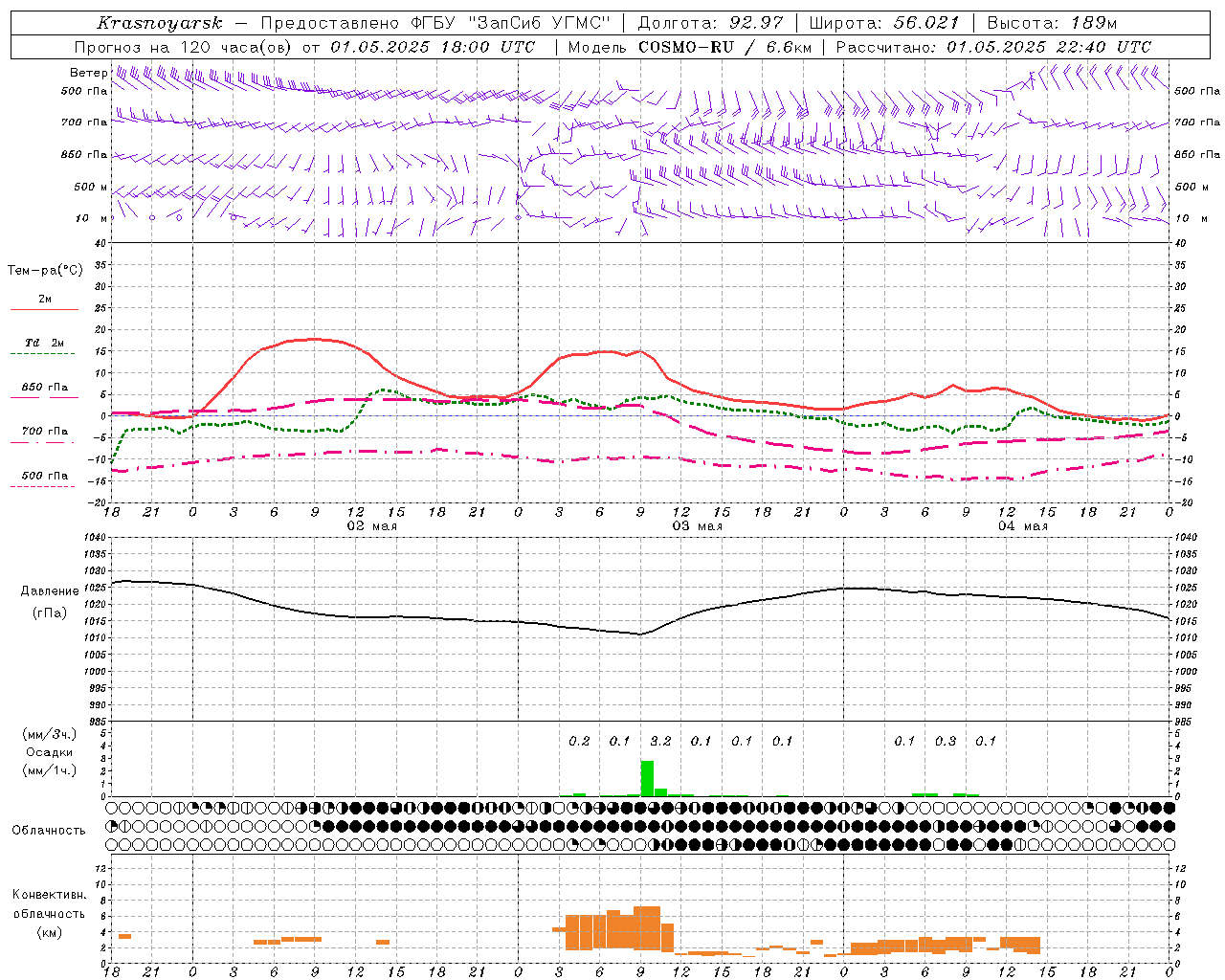Click the (км) unit under convective cloudiness
The height and width of the screenshot is (980, 1225).
pyautogui.click(x=49, y=932)
